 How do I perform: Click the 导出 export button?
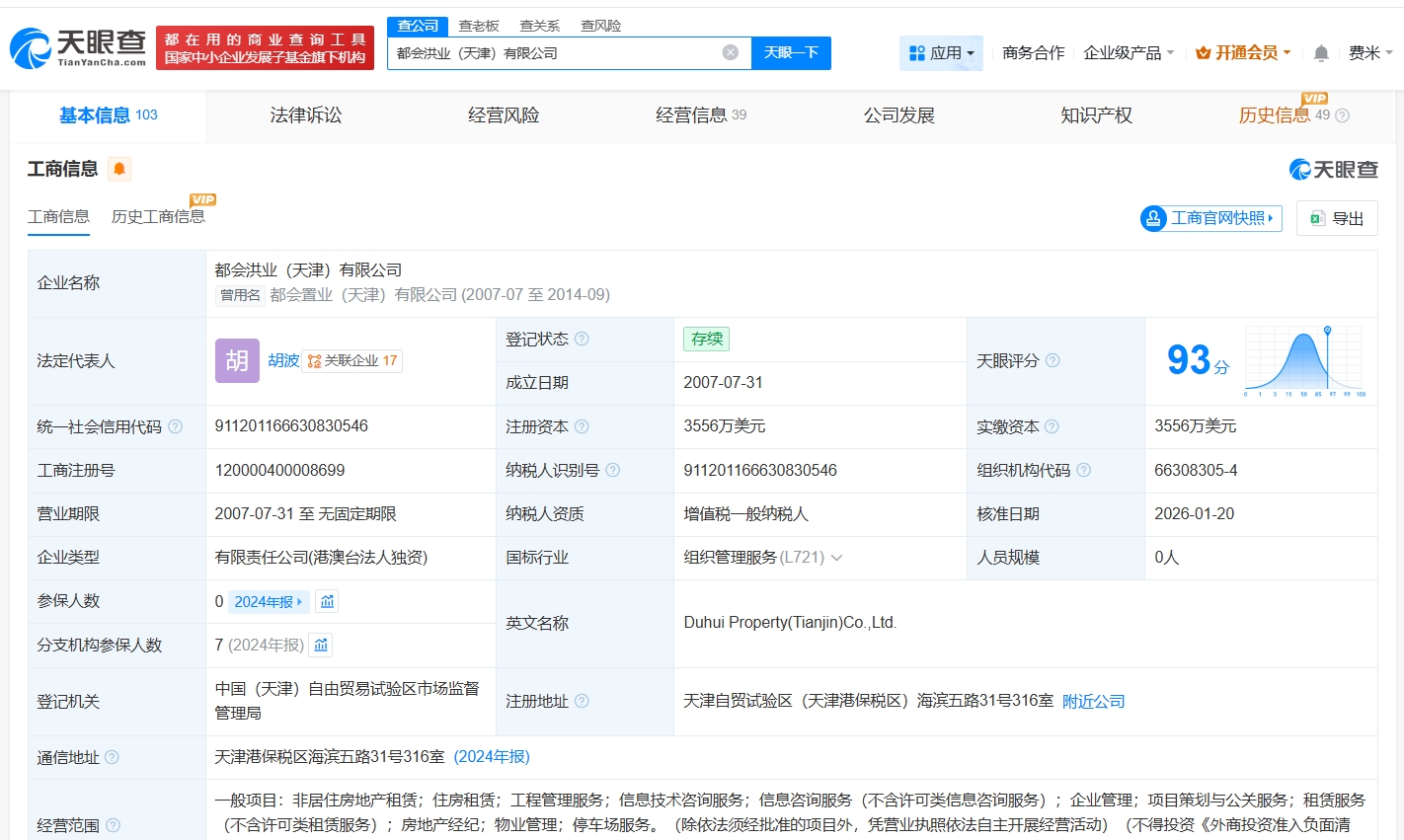coord(1337,218)
